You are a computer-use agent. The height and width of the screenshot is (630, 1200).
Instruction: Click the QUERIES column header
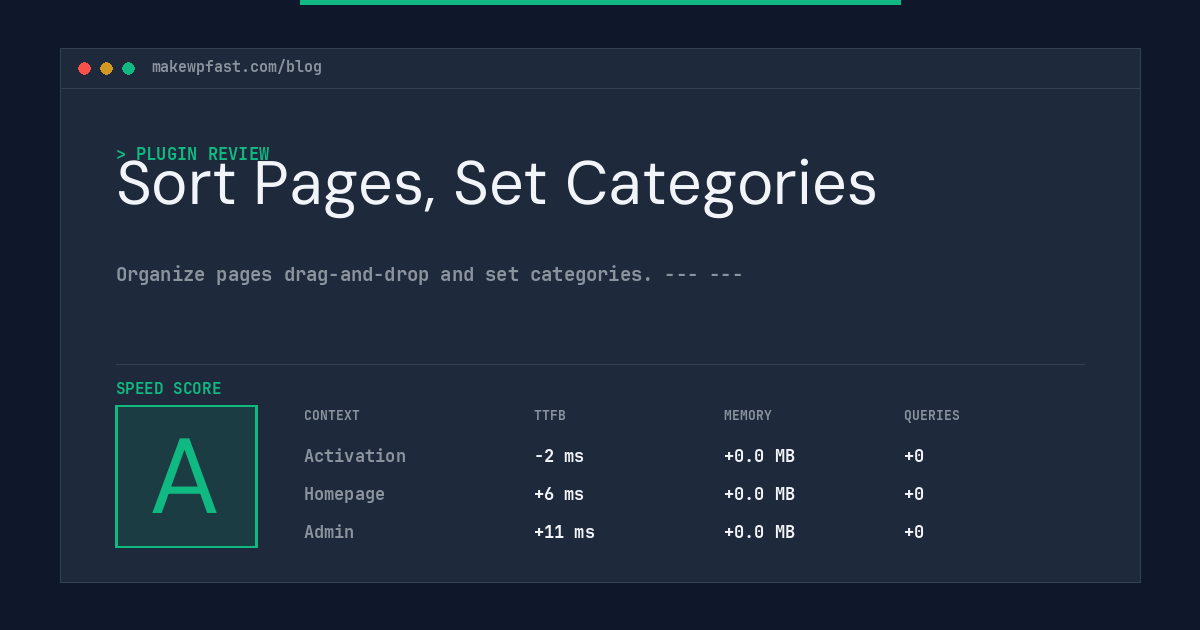click(x=932, y=416)
